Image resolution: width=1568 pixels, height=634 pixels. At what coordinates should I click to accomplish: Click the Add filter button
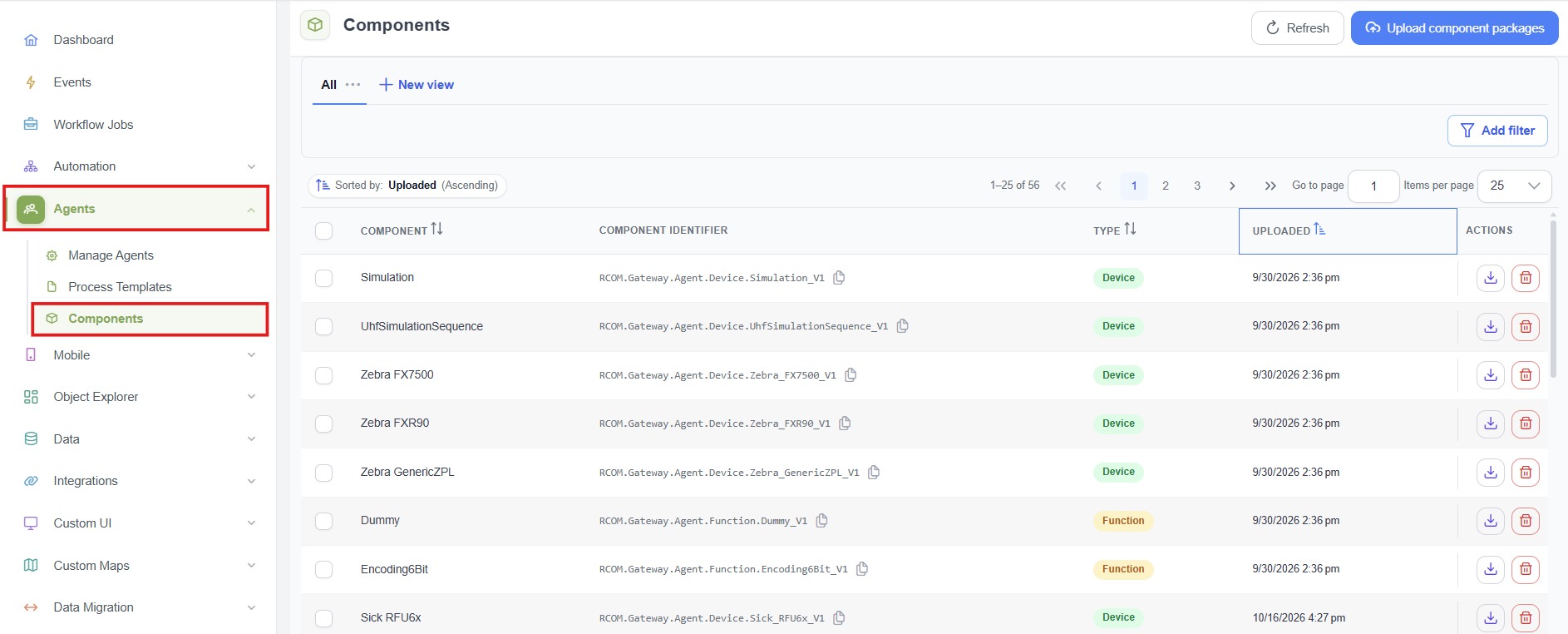point(1497,131)
